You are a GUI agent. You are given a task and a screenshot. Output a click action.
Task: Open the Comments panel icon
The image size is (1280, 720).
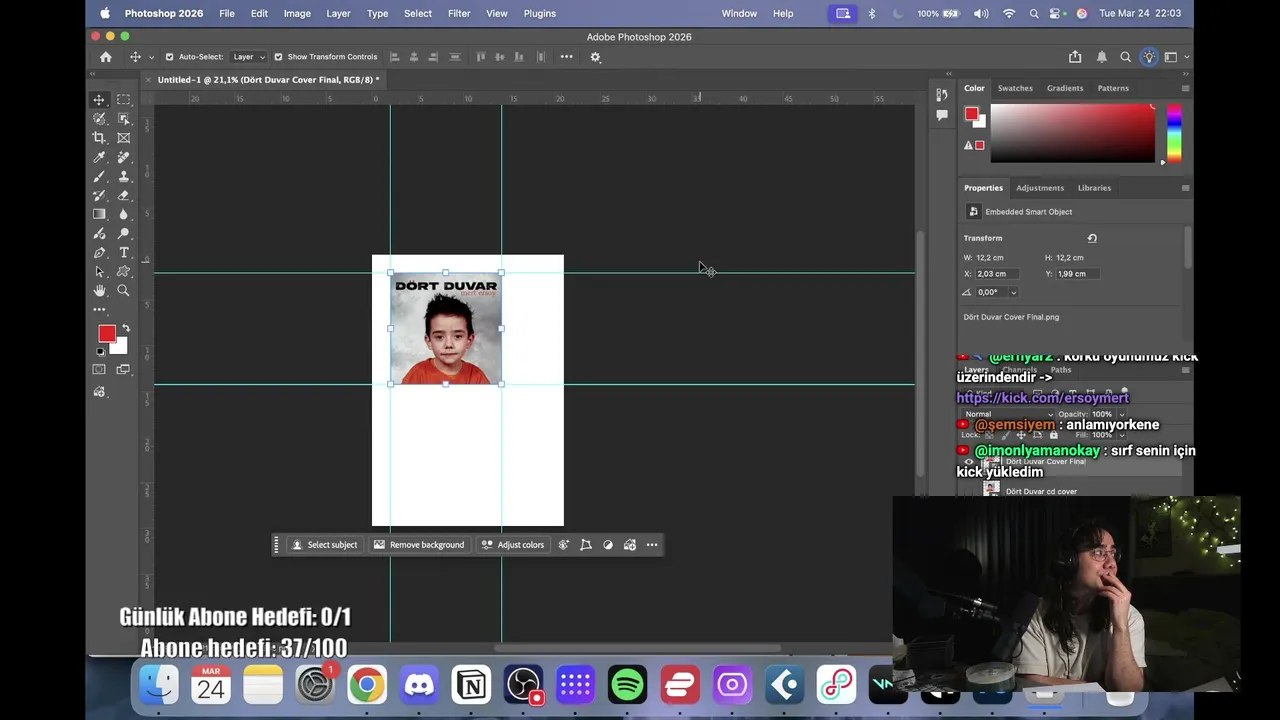click(942, 115)
